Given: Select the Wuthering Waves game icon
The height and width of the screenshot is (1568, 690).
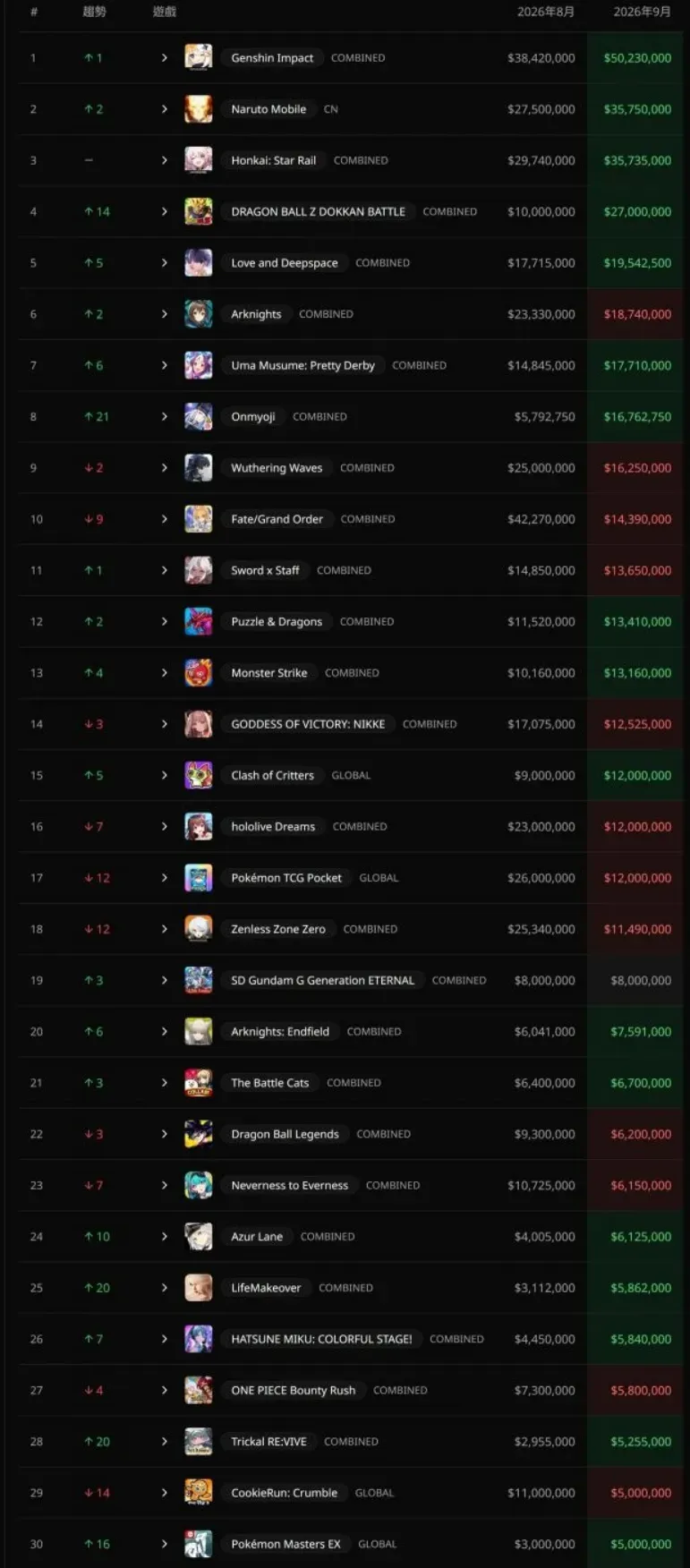Looking at the screenshot, I should [199, 468].
